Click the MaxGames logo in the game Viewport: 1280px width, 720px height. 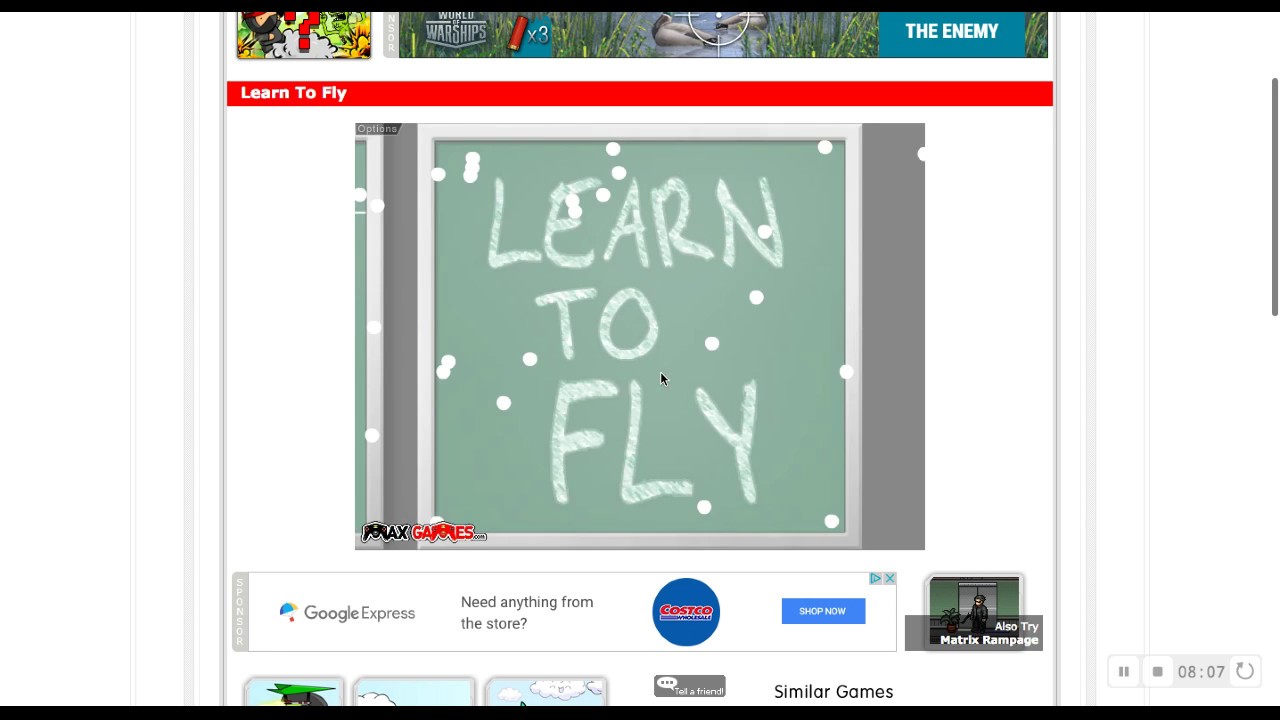pos(423,532)
